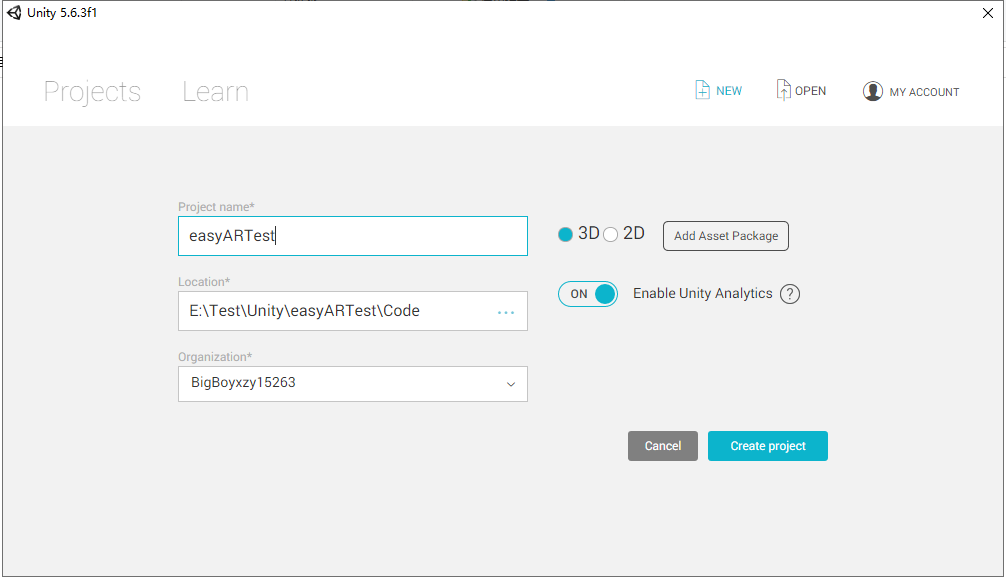Toggle off Enable Unity Analytics switch
This screenshot has height=579, width=1006.
pos(588,294)
